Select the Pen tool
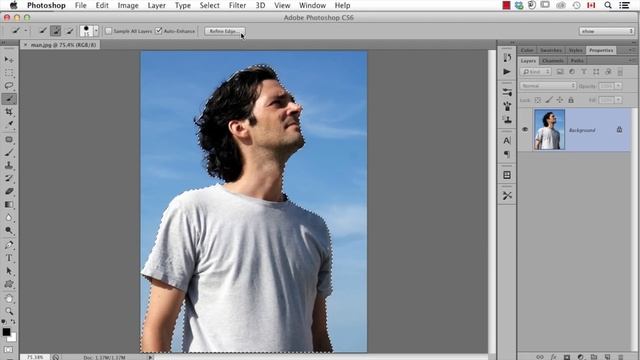This screenshot has height=360, width=640. pyautogui.click(x=9, y=245)
